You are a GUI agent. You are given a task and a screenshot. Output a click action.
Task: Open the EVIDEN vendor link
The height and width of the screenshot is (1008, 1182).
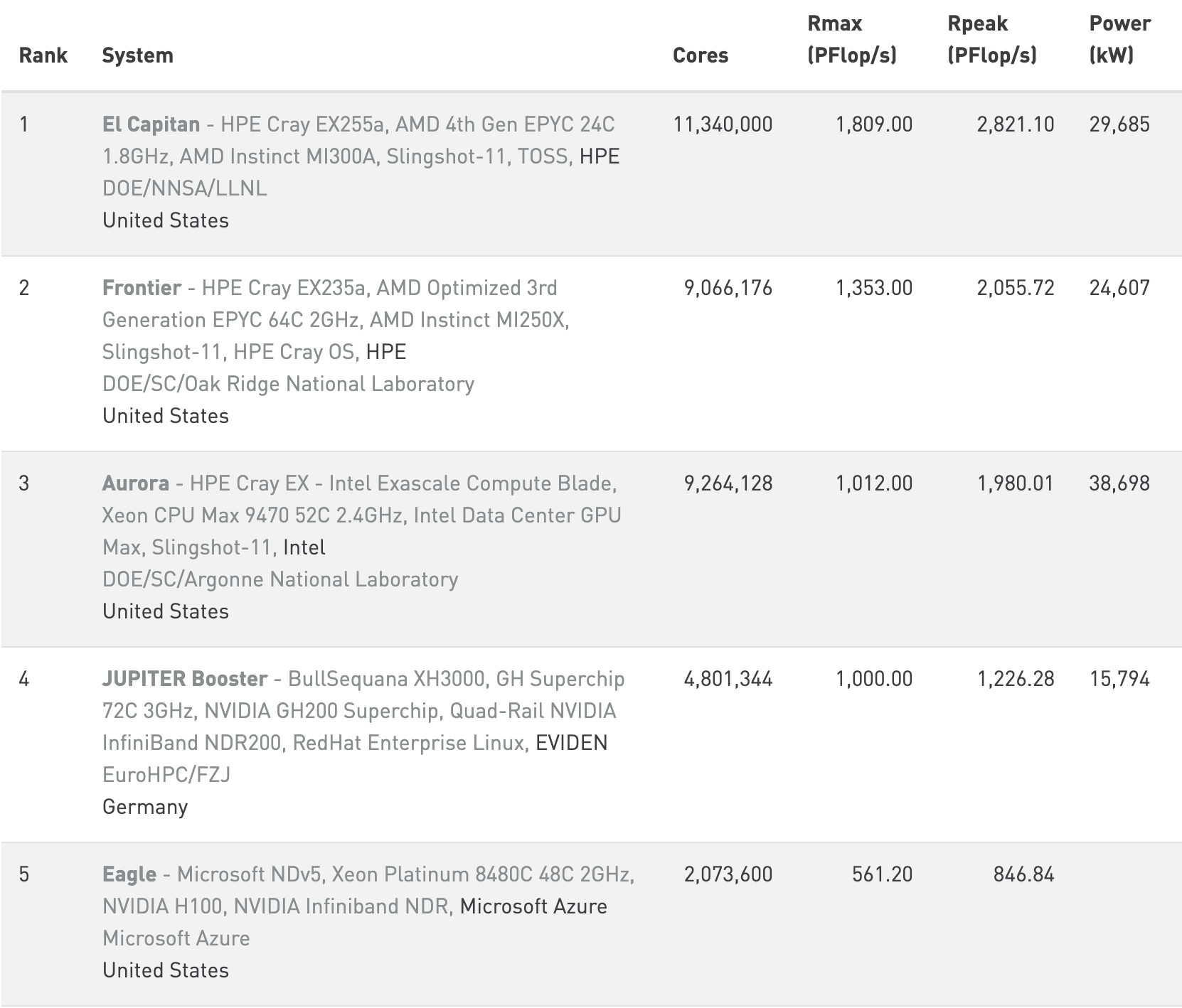[572, 743]
